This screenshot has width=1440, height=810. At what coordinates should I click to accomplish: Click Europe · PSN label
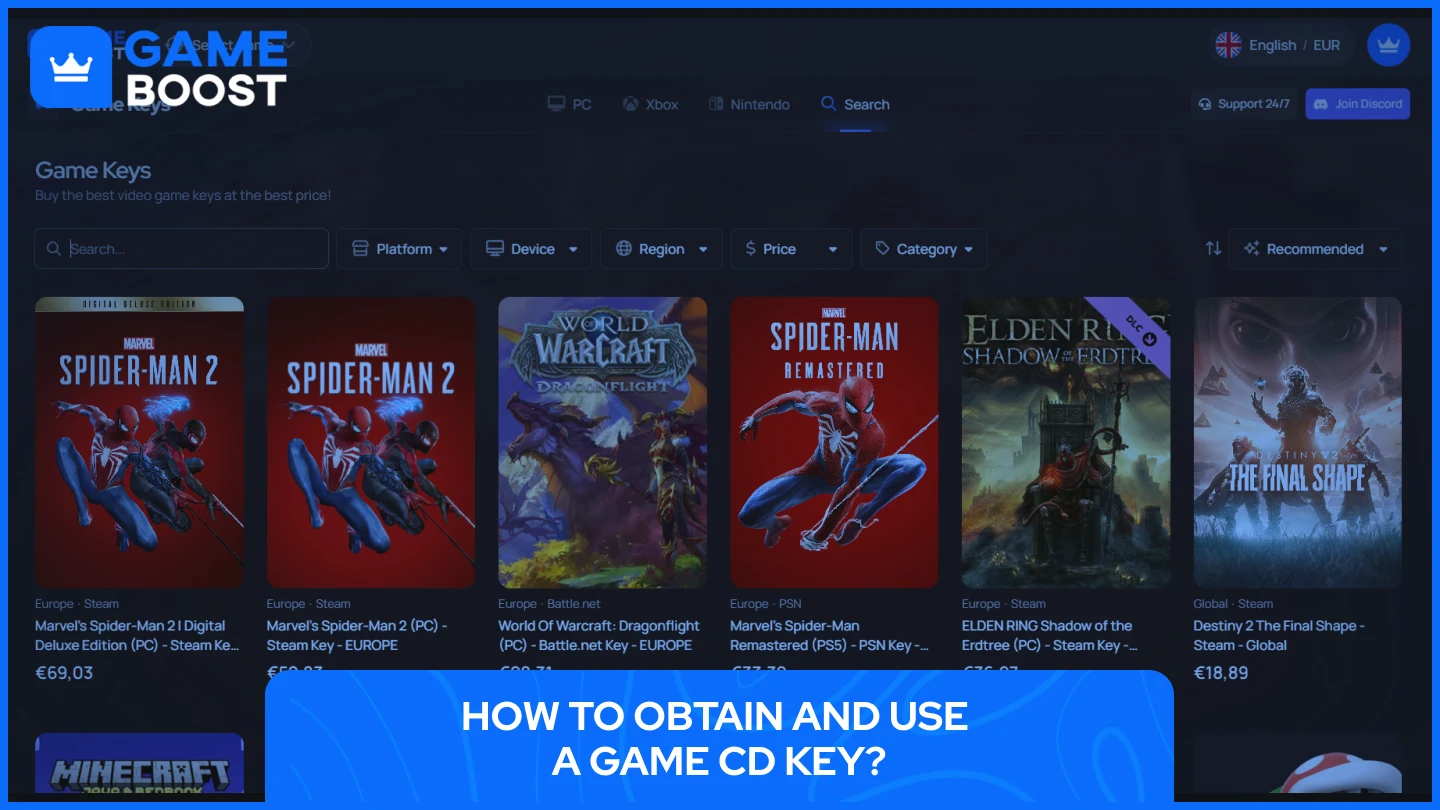[x=766, y=604]
